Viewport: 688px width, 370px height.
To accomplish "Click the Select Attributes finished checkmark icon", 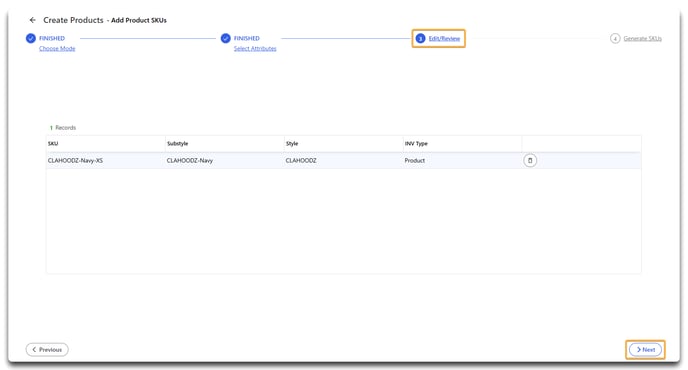I will pos(226,39).
